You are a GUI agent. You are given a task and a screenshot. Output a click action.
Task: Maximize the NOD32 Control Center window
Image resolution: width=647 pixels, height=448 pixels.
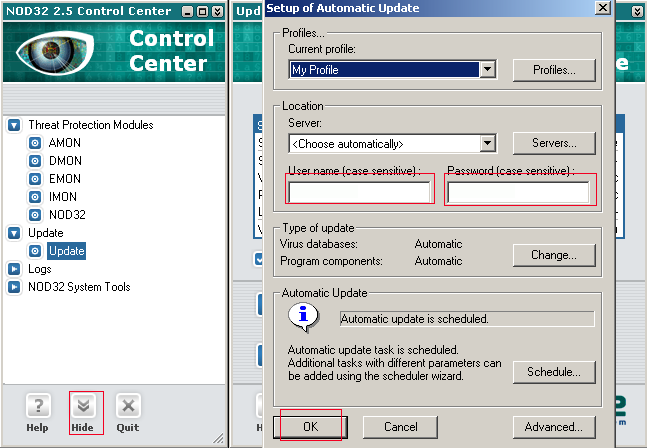click(202, 12)
